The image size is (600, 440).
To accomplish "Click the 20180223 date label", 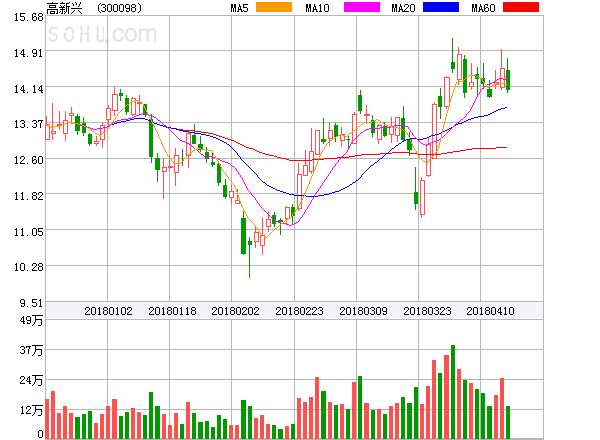I will [x=299, y=311].
